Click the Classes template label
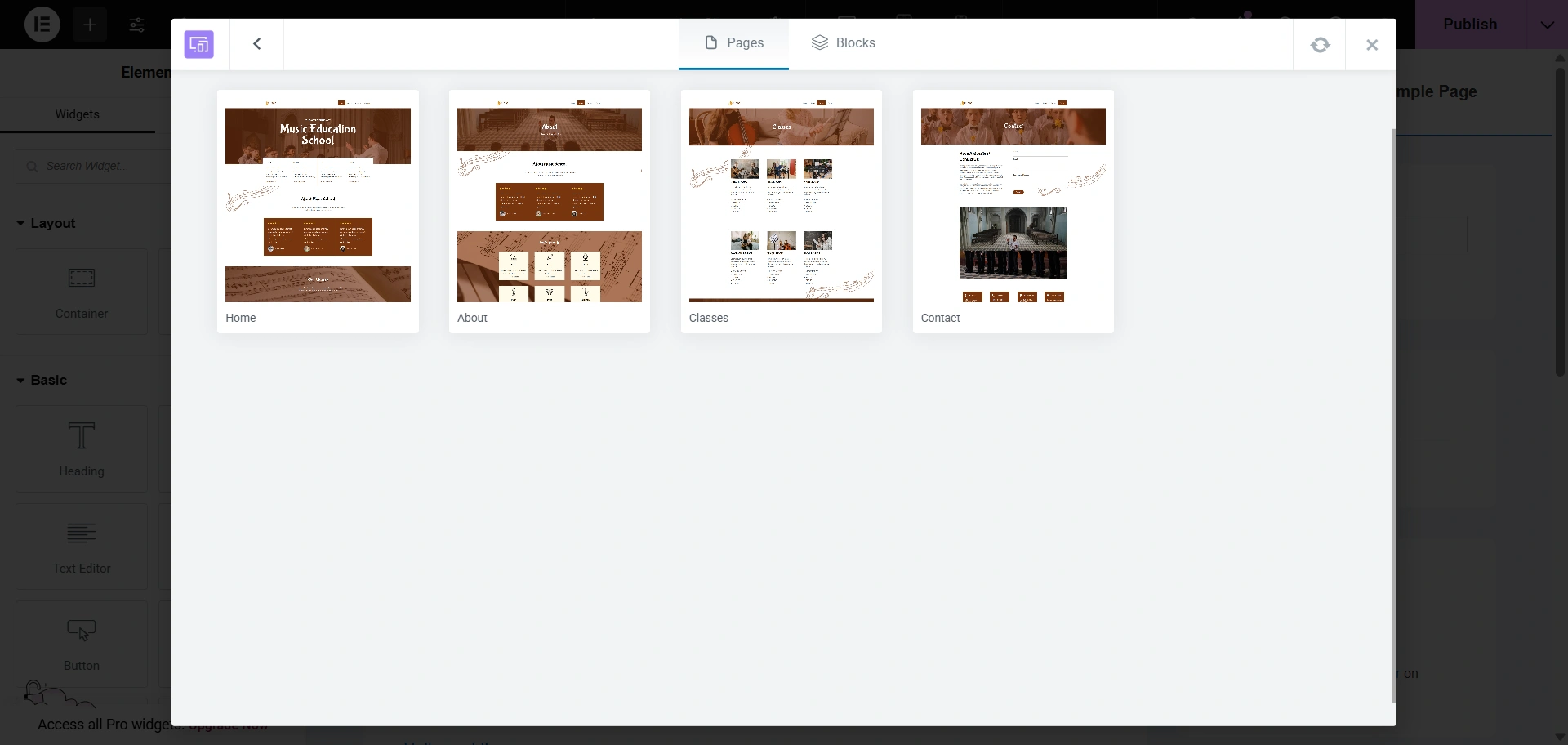Viewport: 1568px width, 745px height. tap(709, 318)
